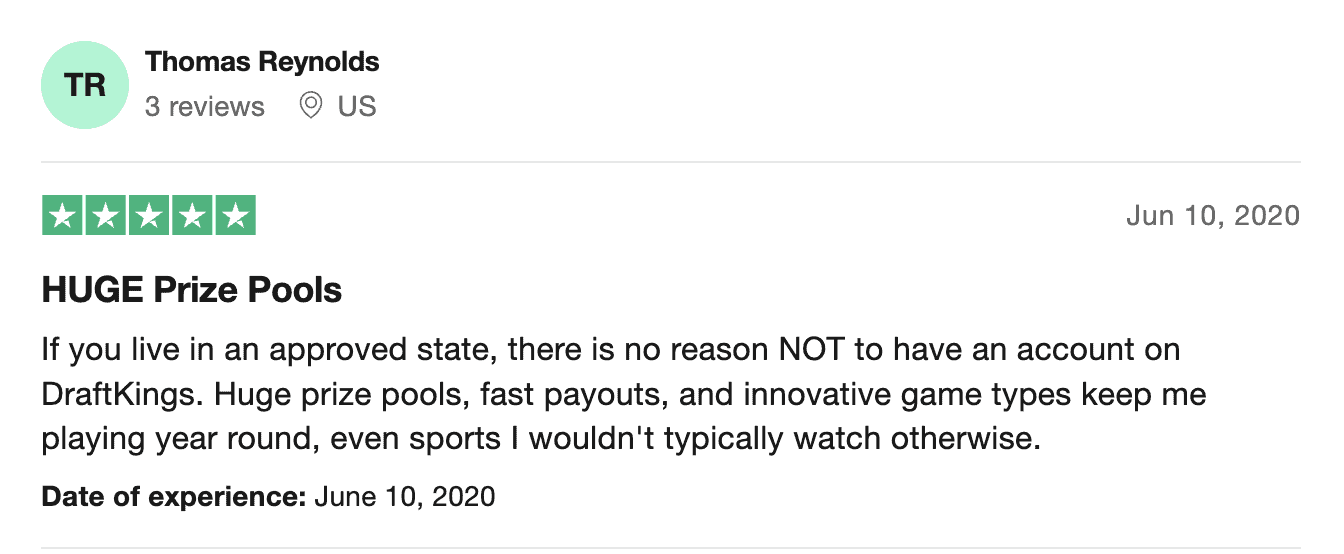The width and height of the screenshot is (1344, 554).
Task: Select the second green rating star
Action: pos(105,216)
